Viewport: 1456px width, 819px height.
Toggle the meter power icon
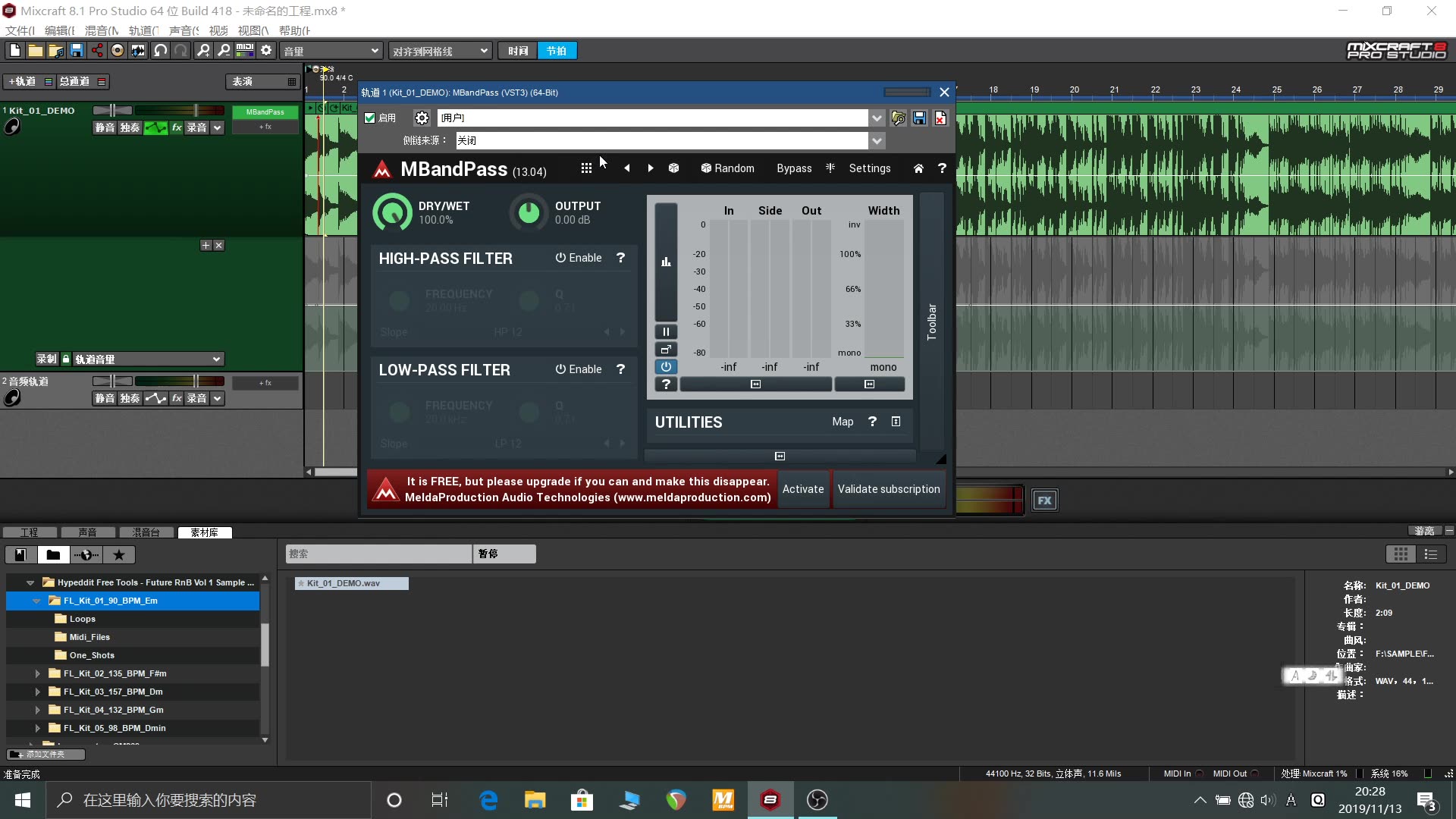pos(666,366)
